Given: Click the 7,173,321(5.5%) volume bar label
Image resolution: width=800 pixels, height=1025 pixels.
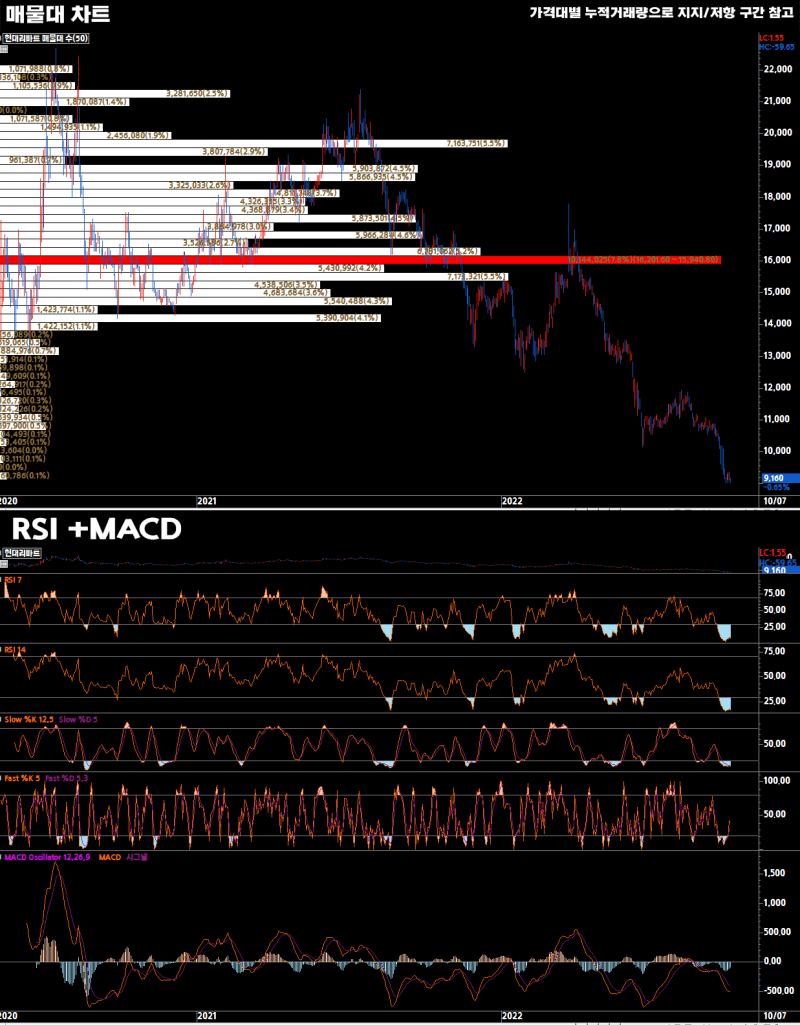Looking at the screenshot, I should coord(477,277).
